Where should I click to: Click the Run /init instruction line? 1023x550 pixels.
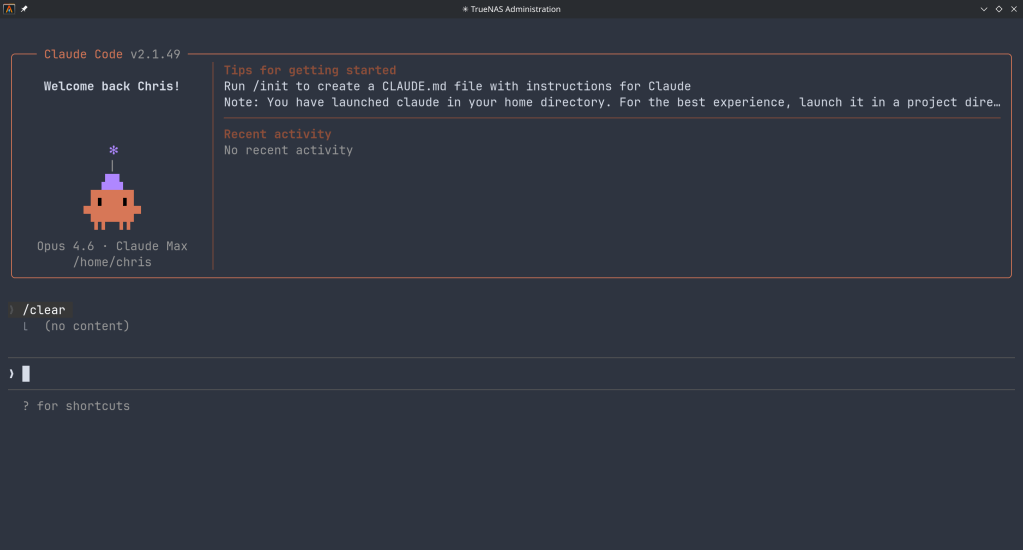point(457,87)
